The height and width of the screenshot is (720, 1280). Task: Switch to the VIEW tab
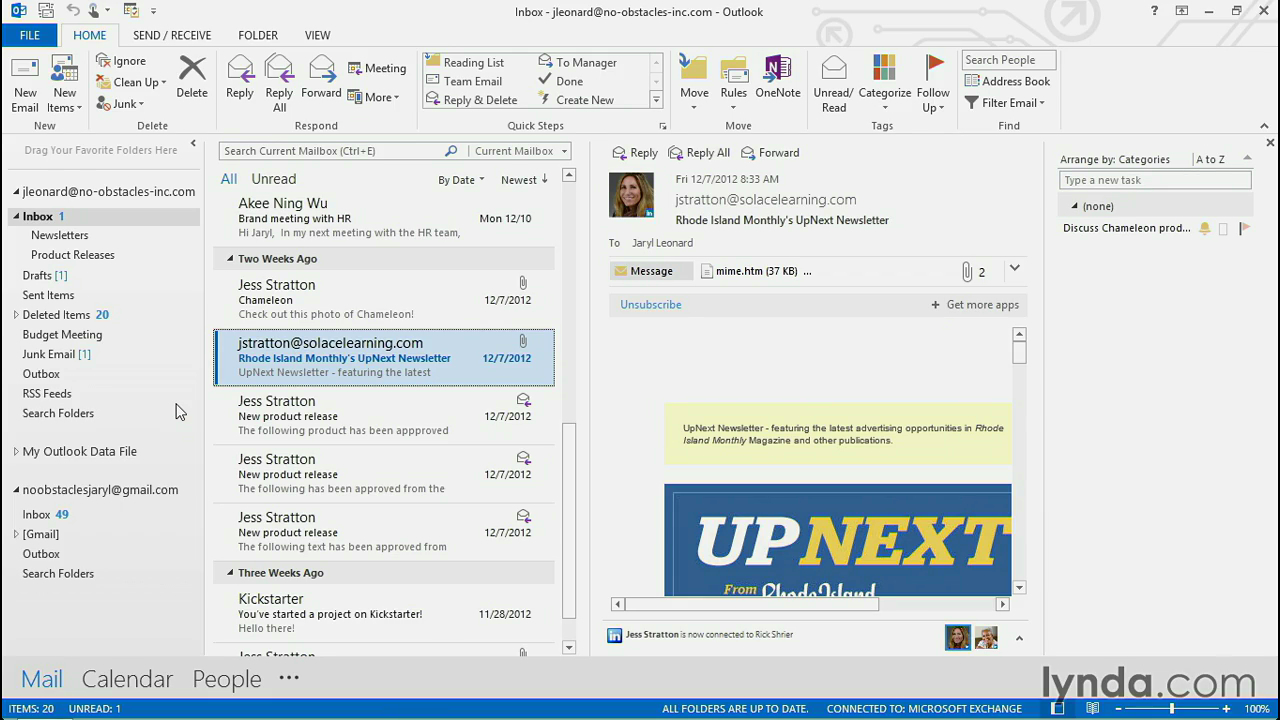tap(318, 35)
